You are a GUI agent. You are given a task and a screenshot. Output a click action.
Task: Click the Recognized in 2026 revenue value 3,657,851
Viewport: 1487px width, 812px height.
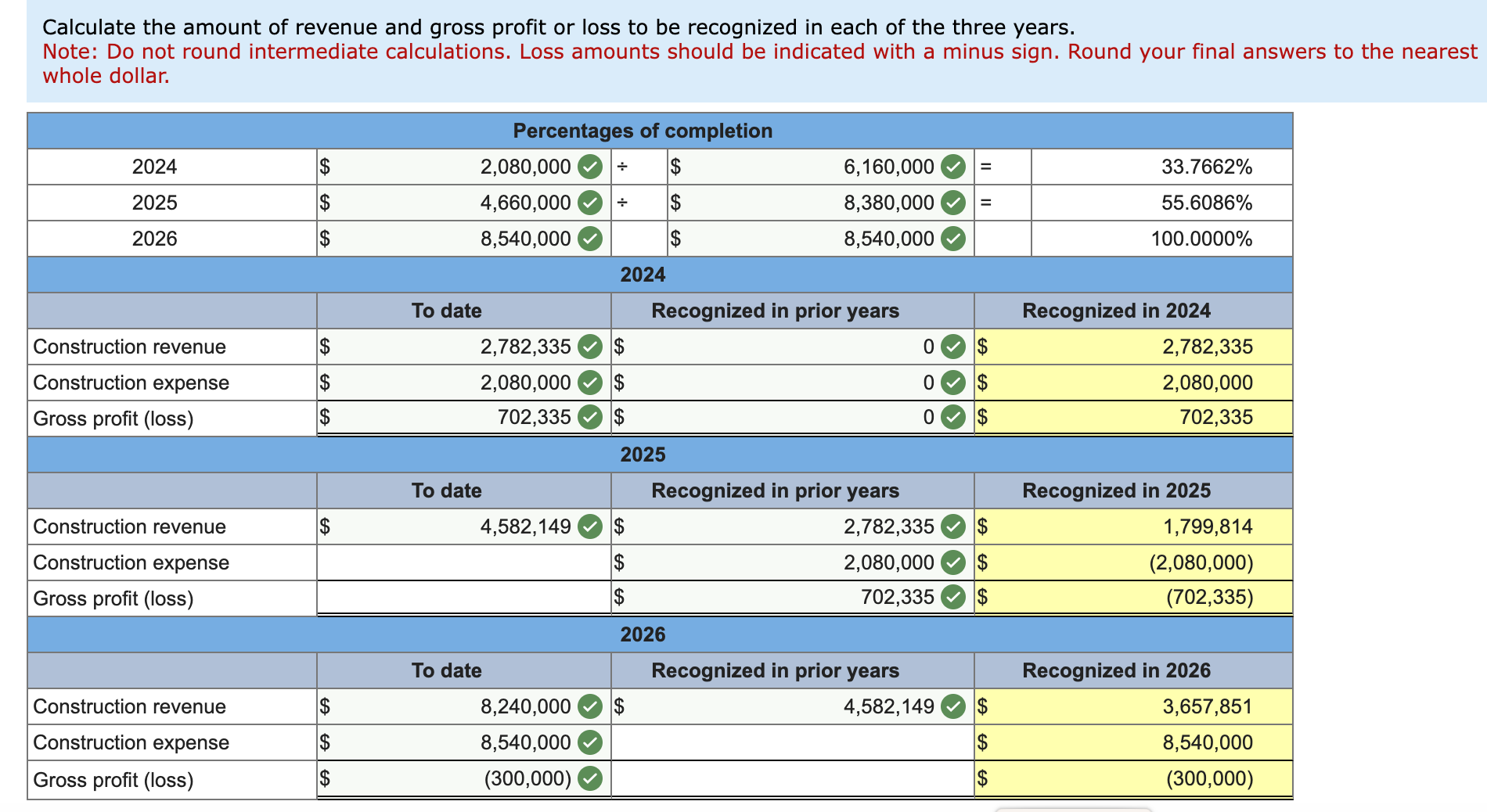[x=1208, y=706]
